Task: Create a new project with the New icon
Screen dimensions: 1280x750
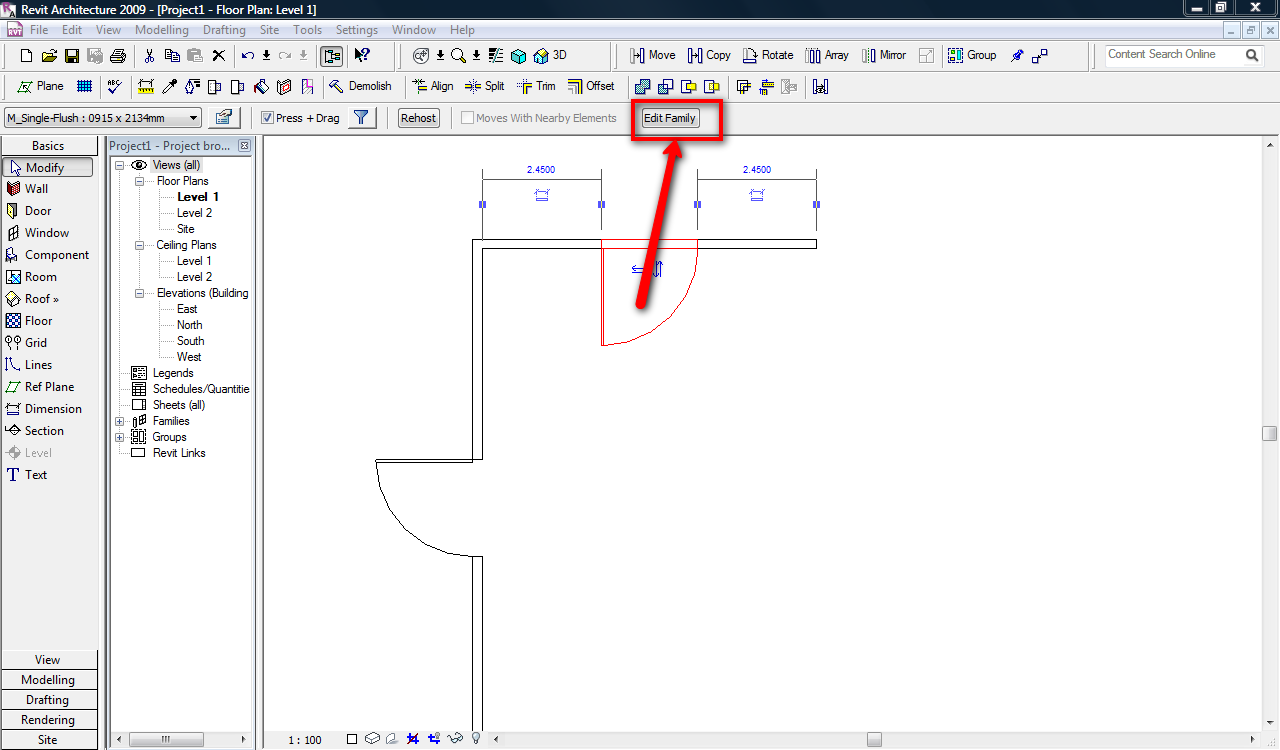Action: pyautogui.click(x=27, y=56)
